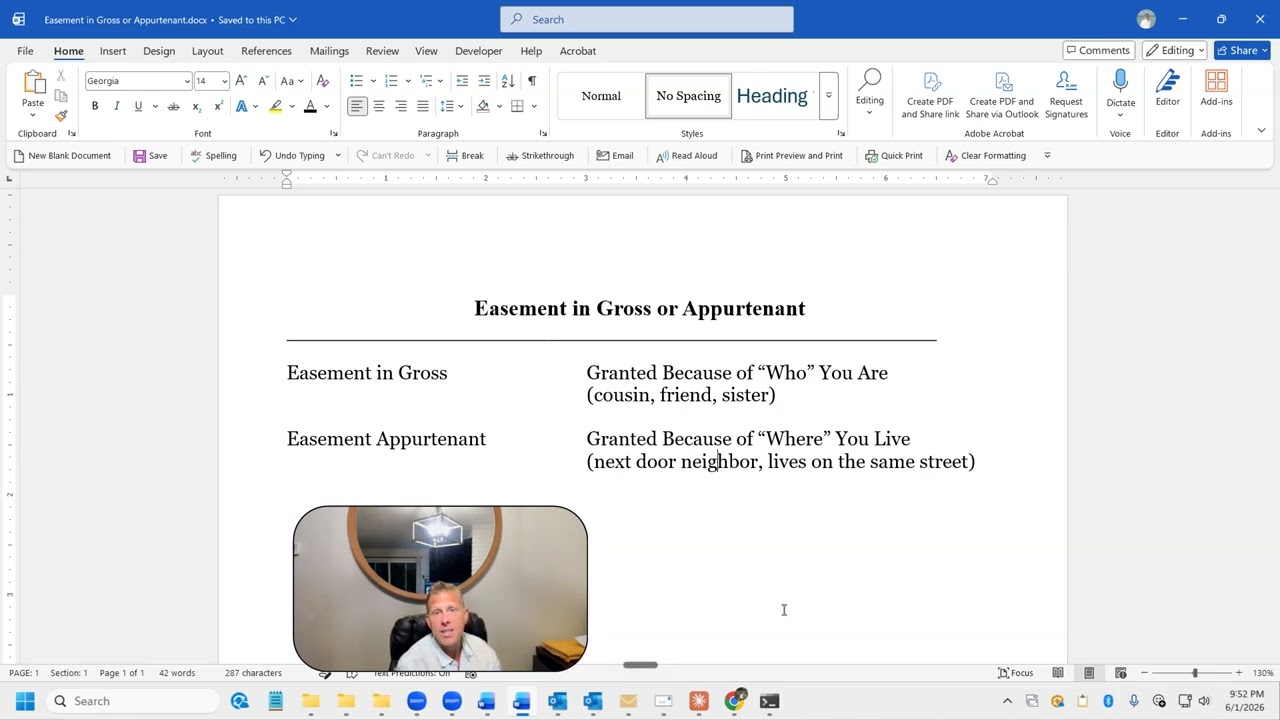Screen dimensions: 1280x720
Task: Click the Subscript icon
Action: tap(197, 106)
